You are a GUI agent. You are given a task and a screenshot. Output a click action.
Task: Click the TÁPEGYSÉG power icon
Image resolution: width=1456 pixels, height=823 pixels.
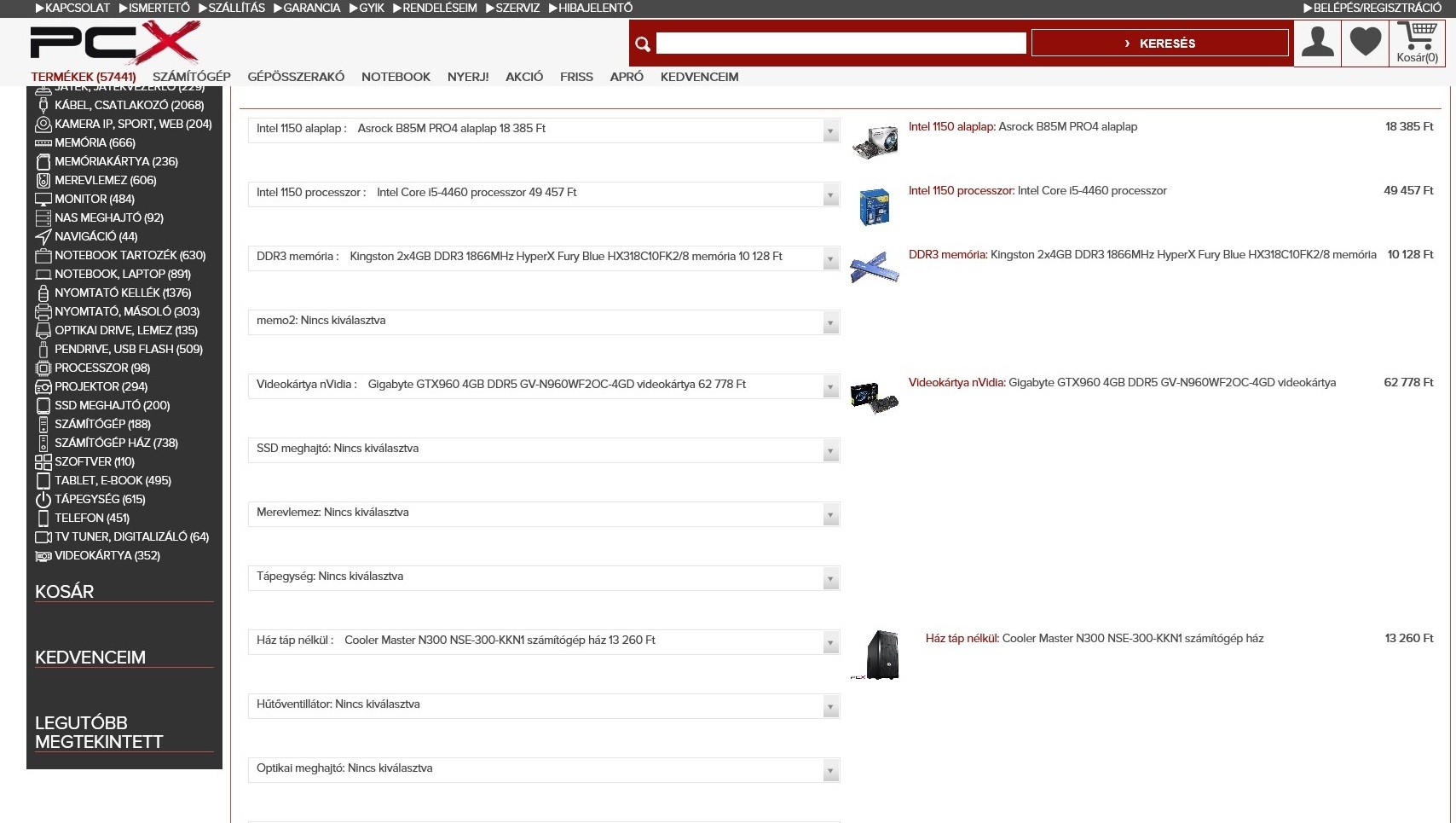(x=43, y=500)
